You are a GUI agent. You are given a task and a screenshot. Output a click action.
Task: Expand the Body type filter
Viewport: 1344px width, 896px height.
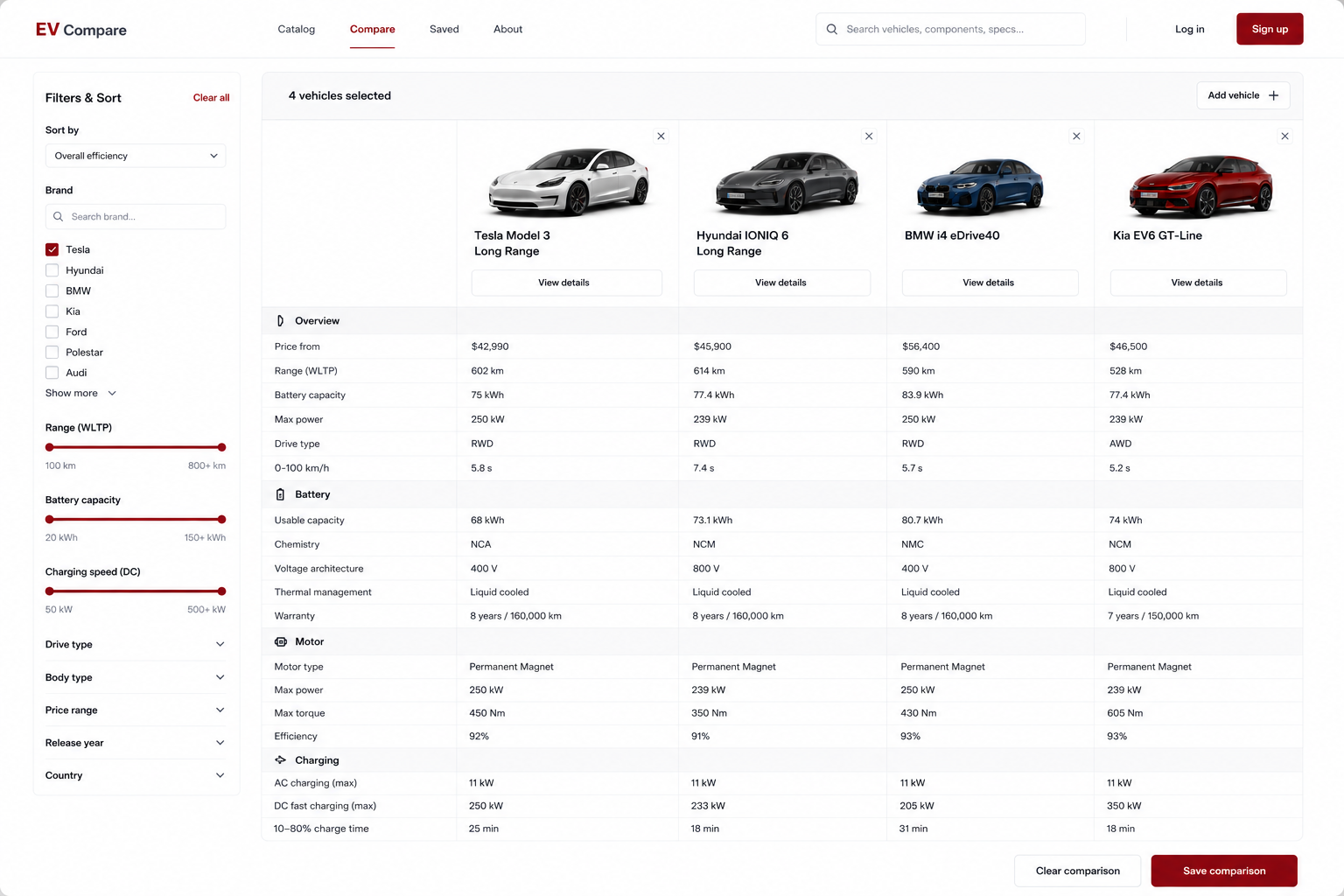(x=136, y=677)
